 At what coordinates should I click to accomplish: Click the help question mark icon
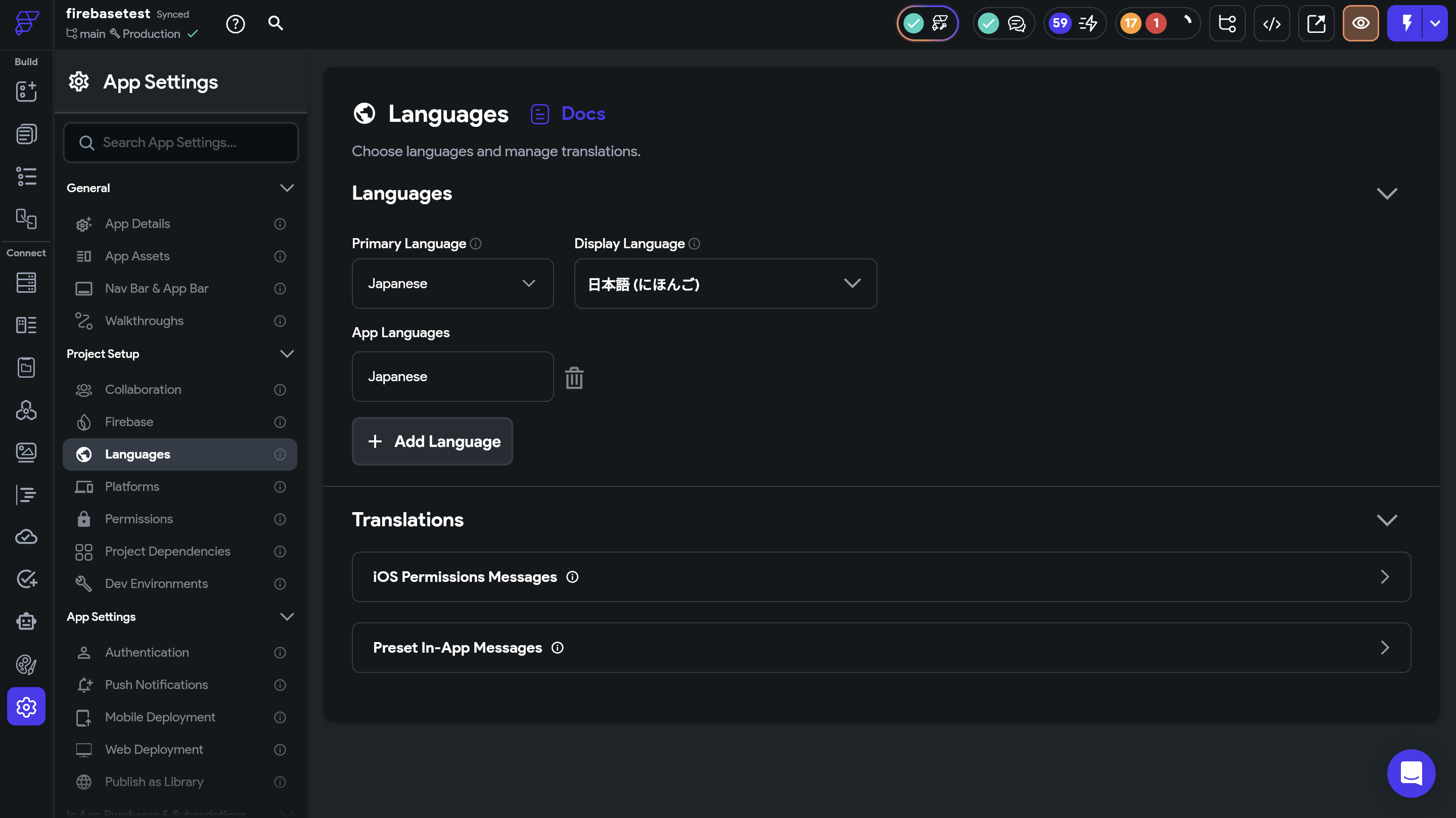point(235,24)
